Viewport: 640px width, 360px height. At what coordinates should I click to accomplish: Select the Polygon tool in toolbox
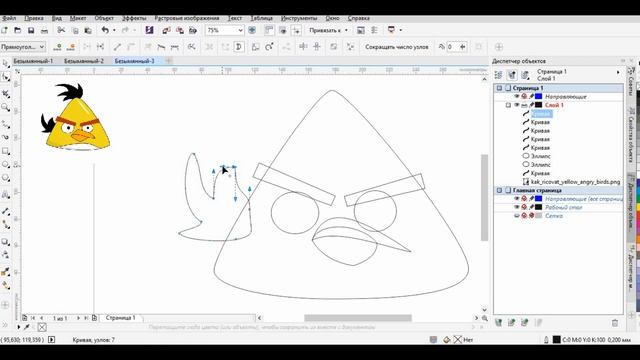click(x=5, y=178)
